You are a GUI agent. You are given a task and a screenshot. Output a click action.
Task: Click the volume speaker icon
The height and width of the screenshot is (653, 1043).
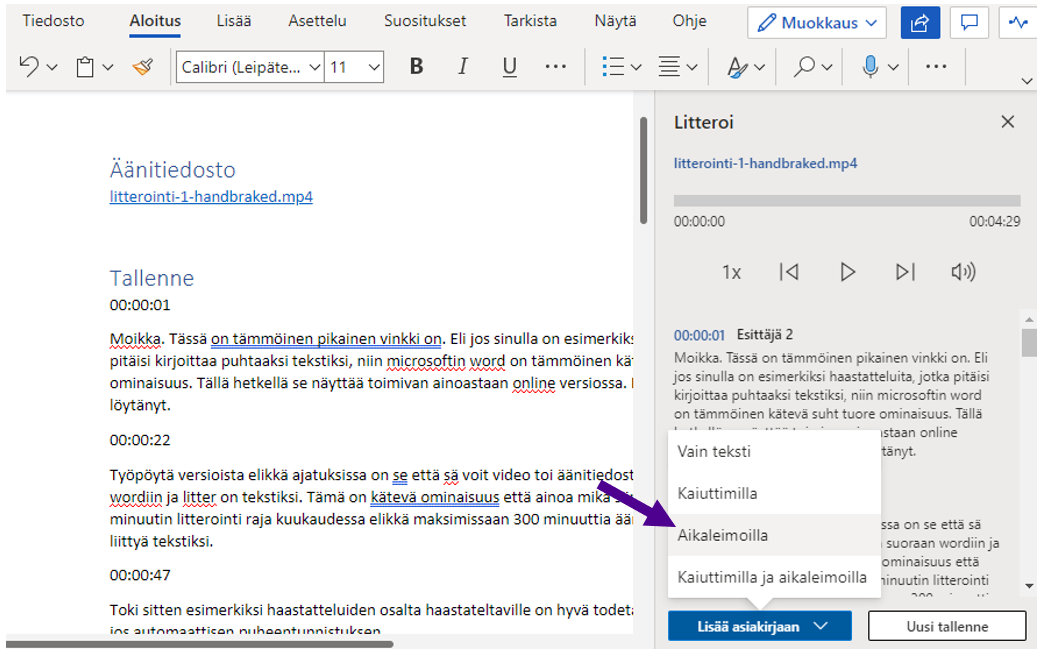pos(963,272)
